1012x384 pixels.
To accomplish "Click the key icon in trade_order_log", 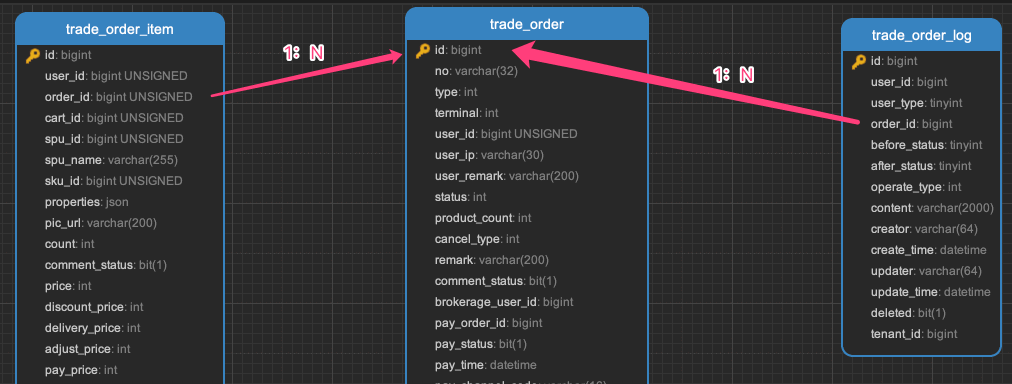I will coord(859,61).
